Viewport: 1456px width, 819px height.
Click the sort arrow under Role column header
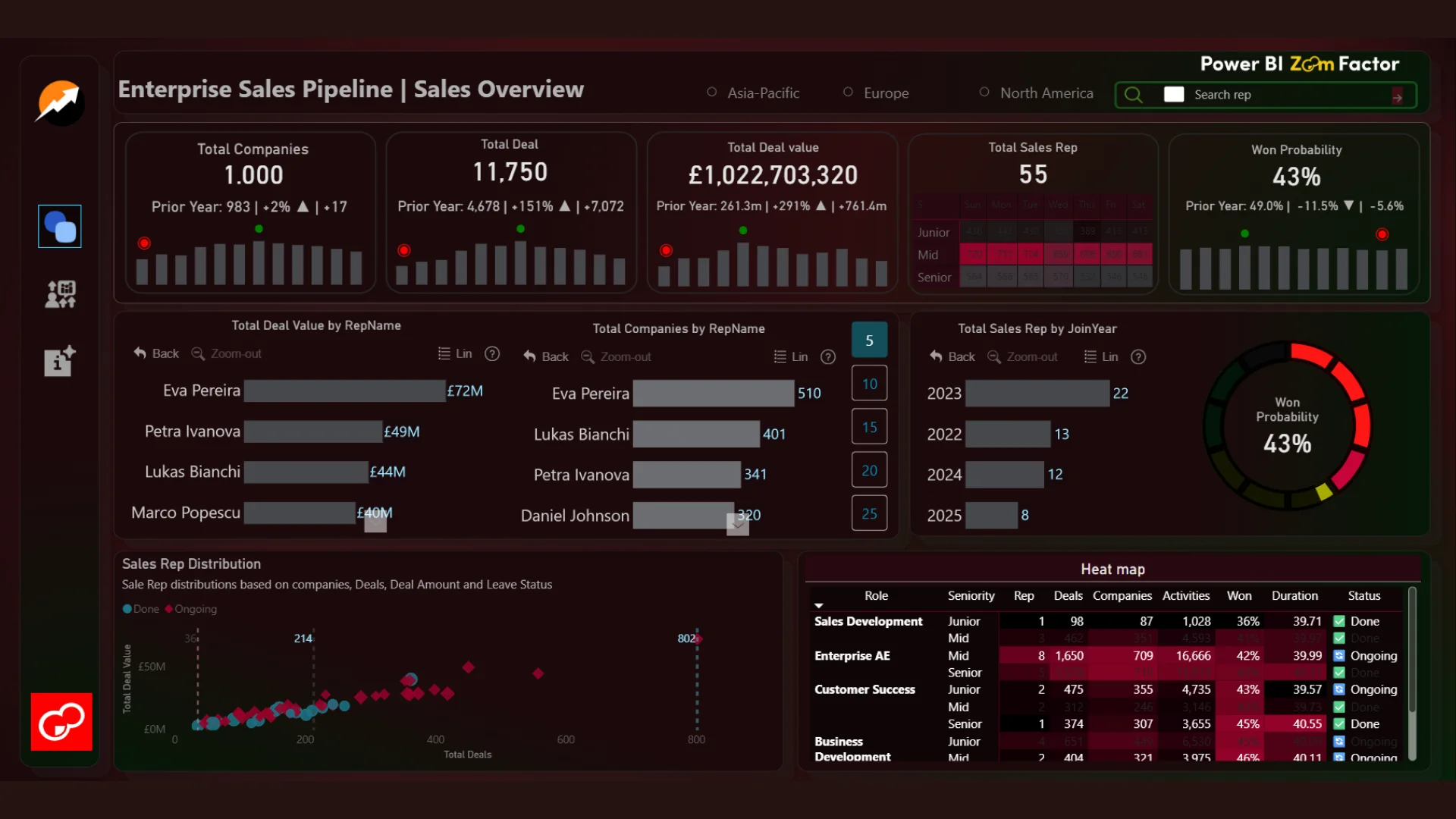(819, 606)
